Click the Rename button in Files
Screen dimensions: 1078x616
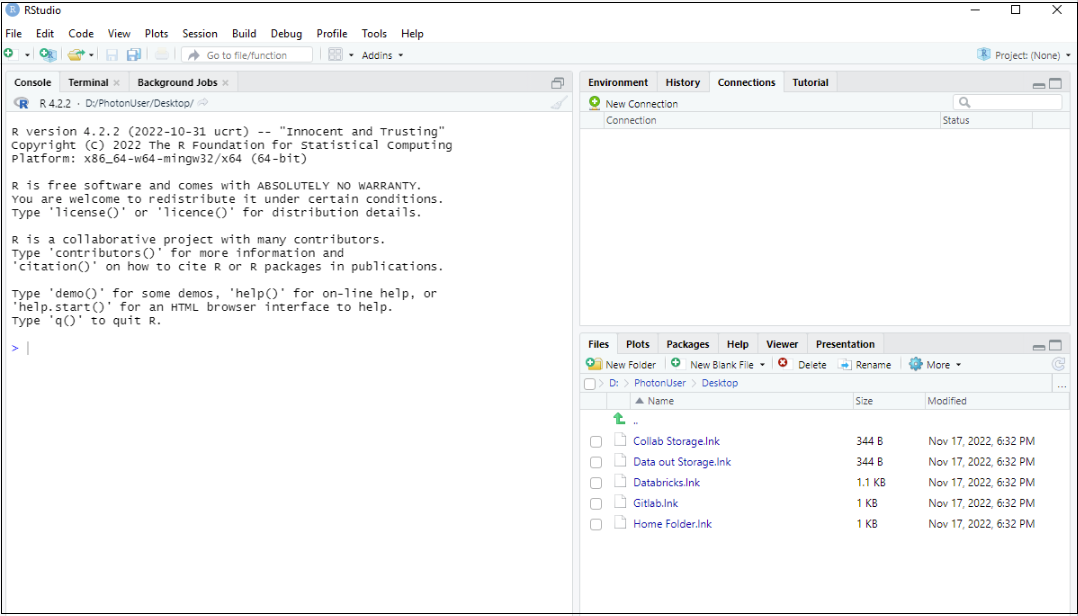click(x=864, y=364)
